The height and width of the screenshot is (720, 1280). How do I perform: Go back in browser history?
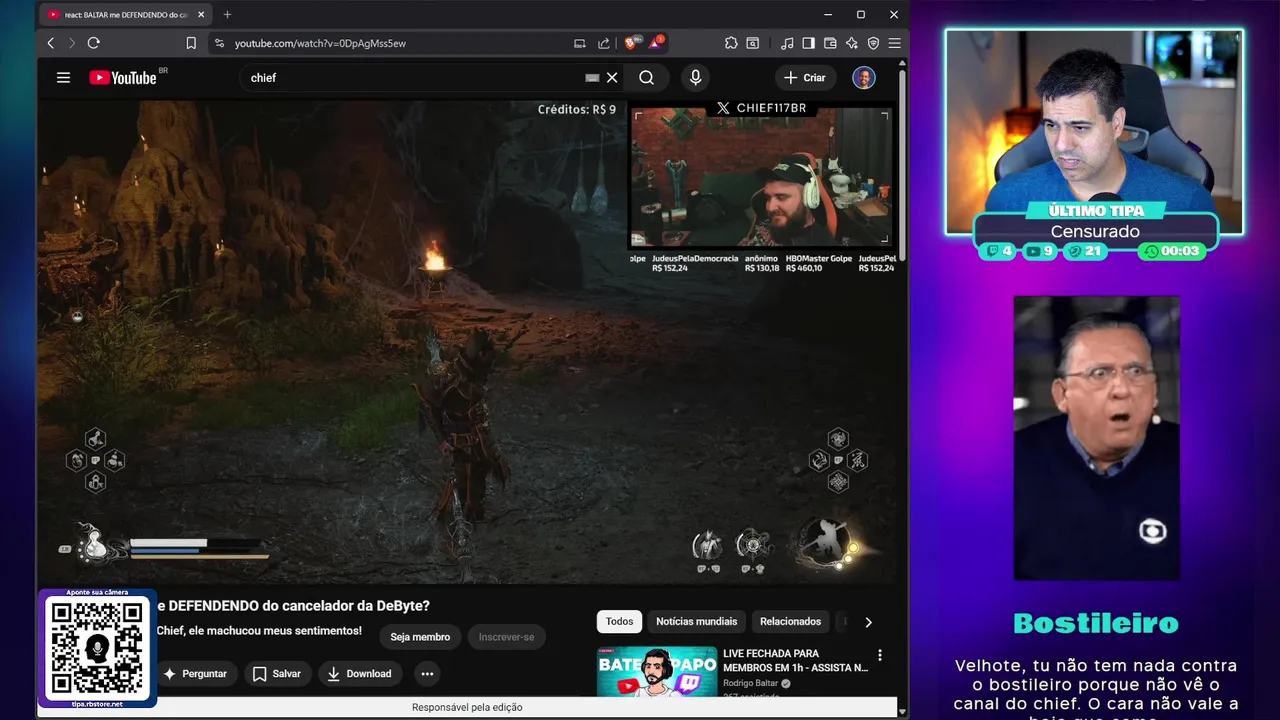[x=51, y=43]
